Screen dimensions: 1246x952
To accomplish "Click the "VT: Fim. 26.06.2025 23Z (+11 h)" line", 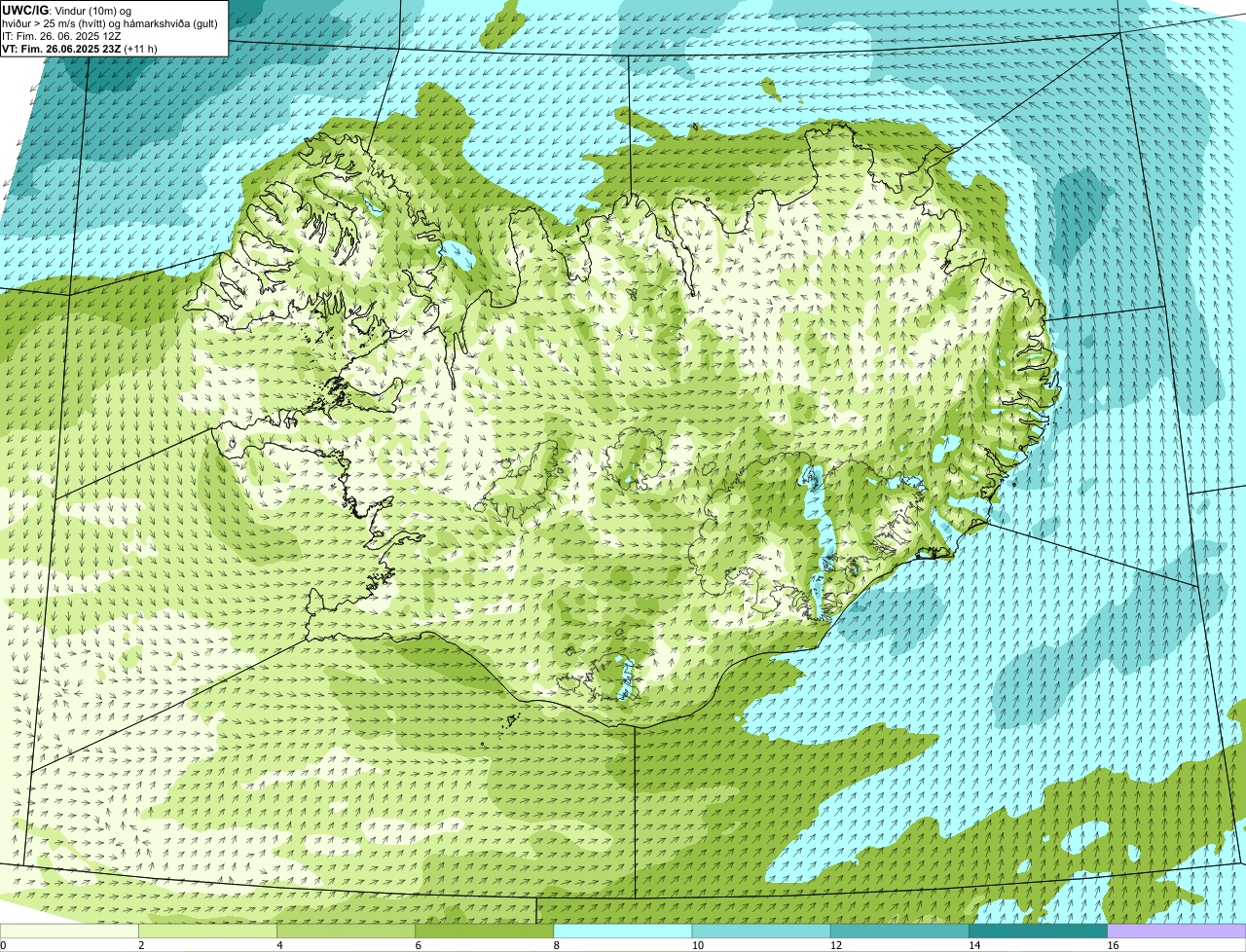I will click(80, 49).
